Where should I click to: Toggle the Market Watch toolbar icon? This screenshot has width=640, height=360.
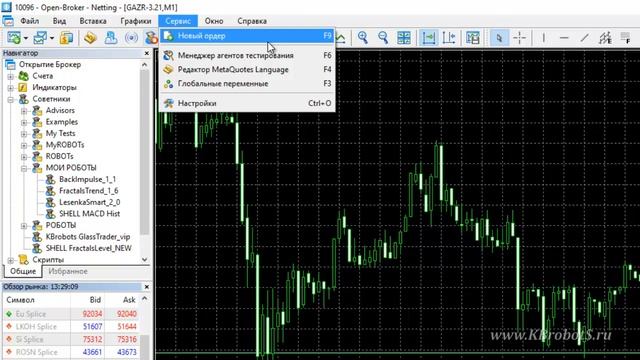pos(67,38)
